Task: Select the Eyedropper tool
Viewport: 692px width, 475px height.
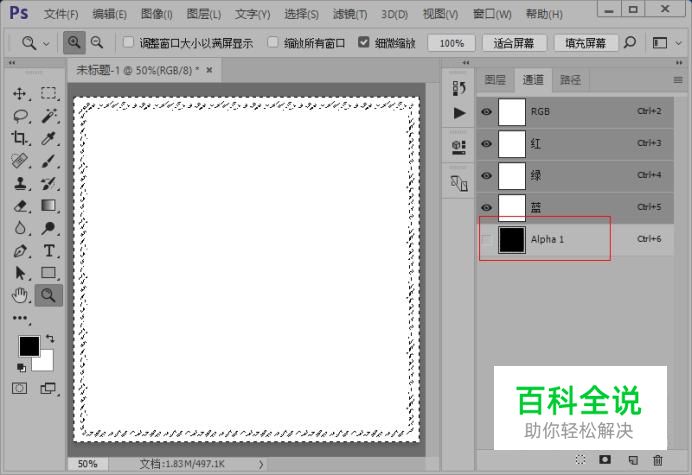Action: coord(49,138)
